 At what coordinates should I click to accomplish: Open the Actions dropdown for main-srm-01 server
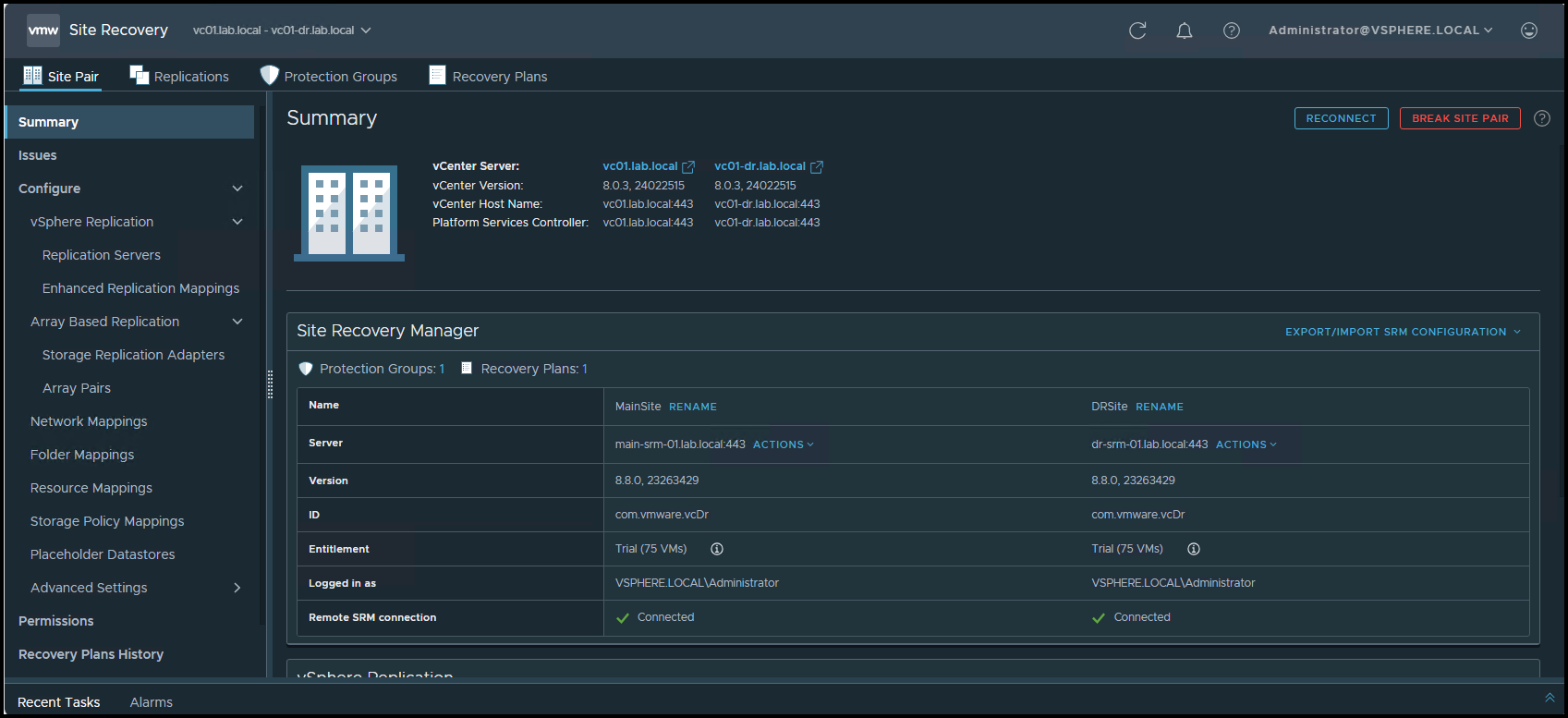tap(783, 444)
